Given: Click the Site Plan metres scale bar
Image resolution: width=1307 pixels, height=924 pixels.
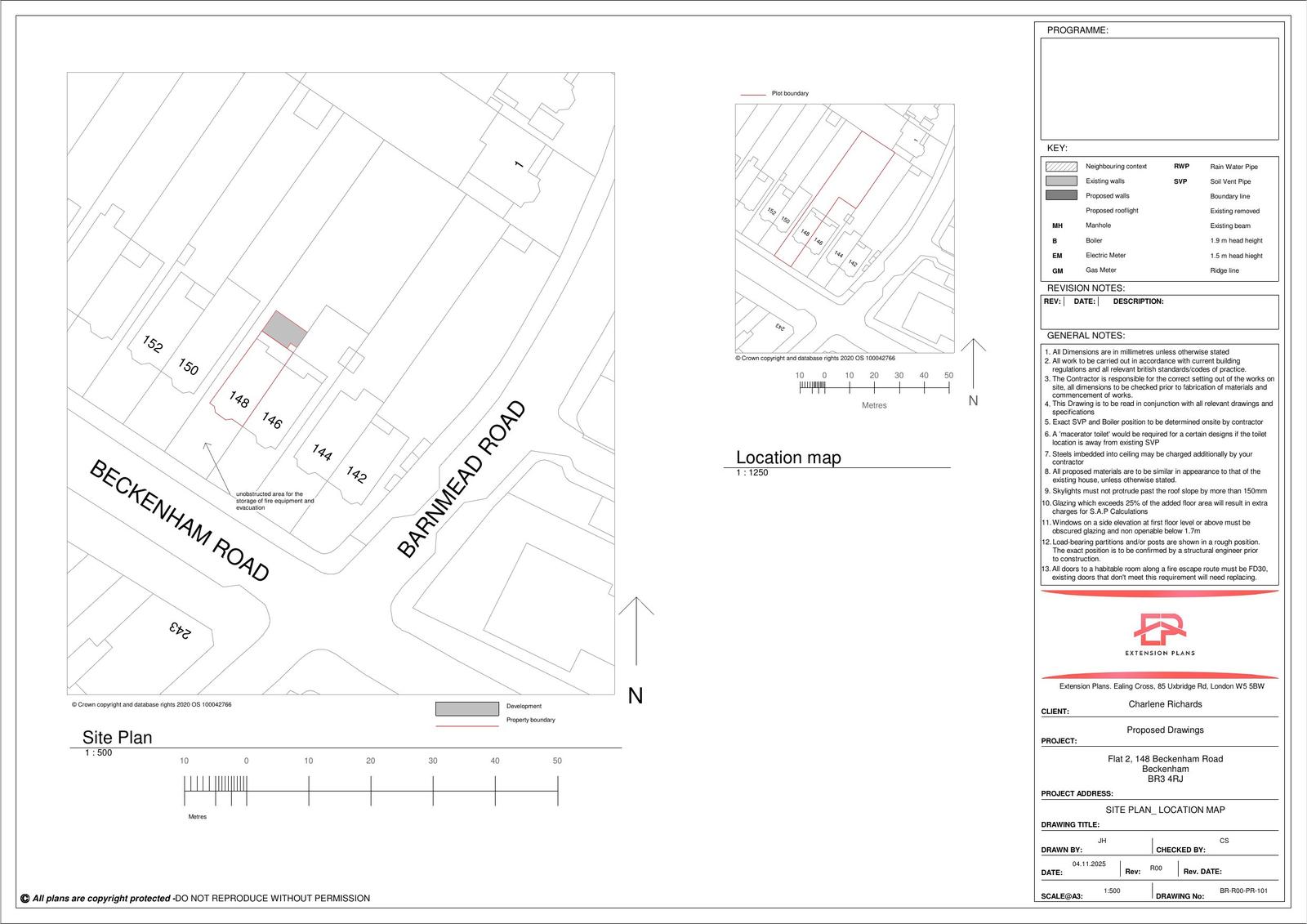Looking at the screenshot, I should point(371,791).
